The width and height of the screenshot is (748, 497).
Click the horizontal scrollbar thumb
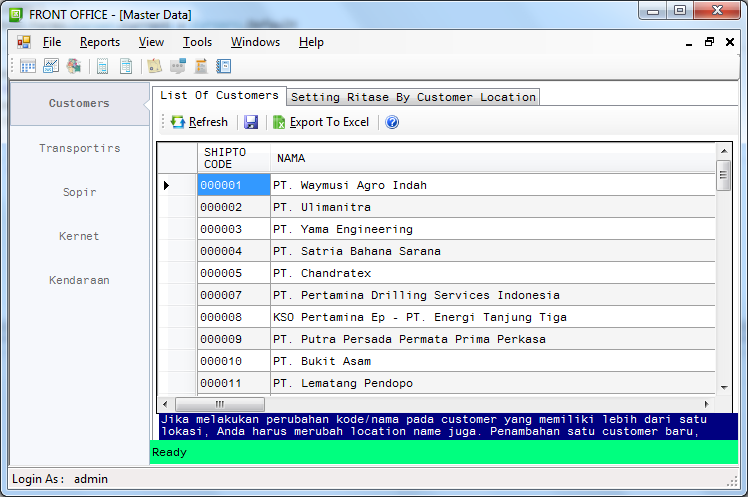220,404
